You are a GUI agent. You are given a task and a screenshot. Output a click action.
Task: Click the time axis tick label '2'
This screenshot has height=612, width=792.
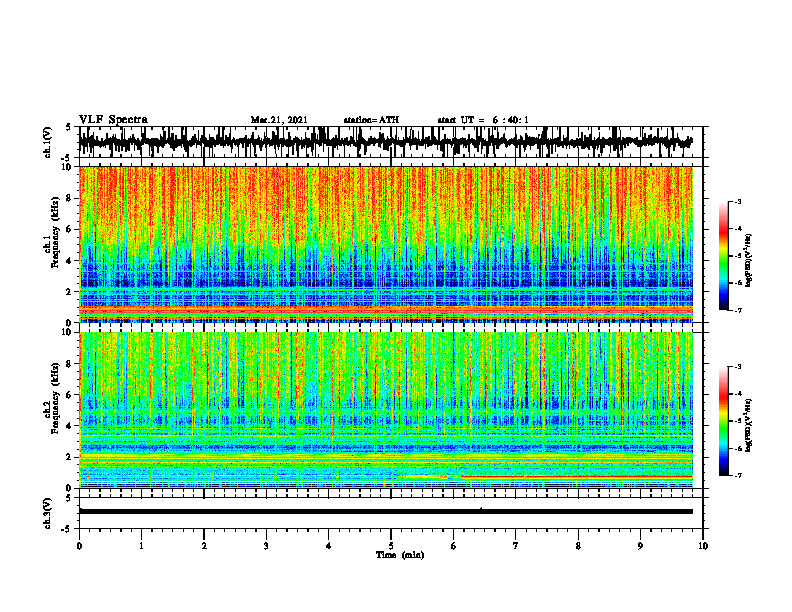click(x=204, y=546)
